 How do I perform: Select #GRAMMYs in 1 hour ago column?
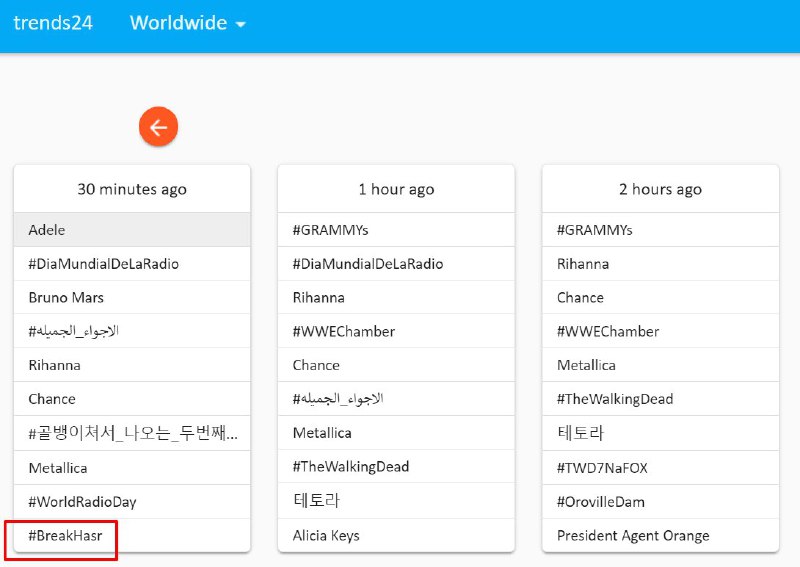pyautogui.click(x=330, y=230)
